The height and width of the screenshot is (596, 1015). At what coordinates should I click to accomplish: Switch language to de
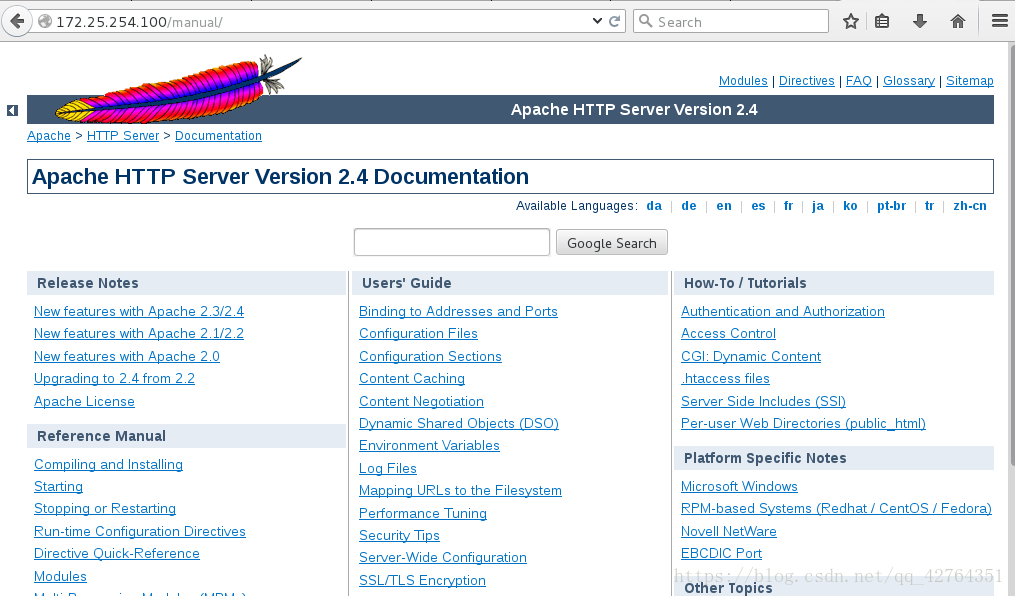tap(689, 206)
